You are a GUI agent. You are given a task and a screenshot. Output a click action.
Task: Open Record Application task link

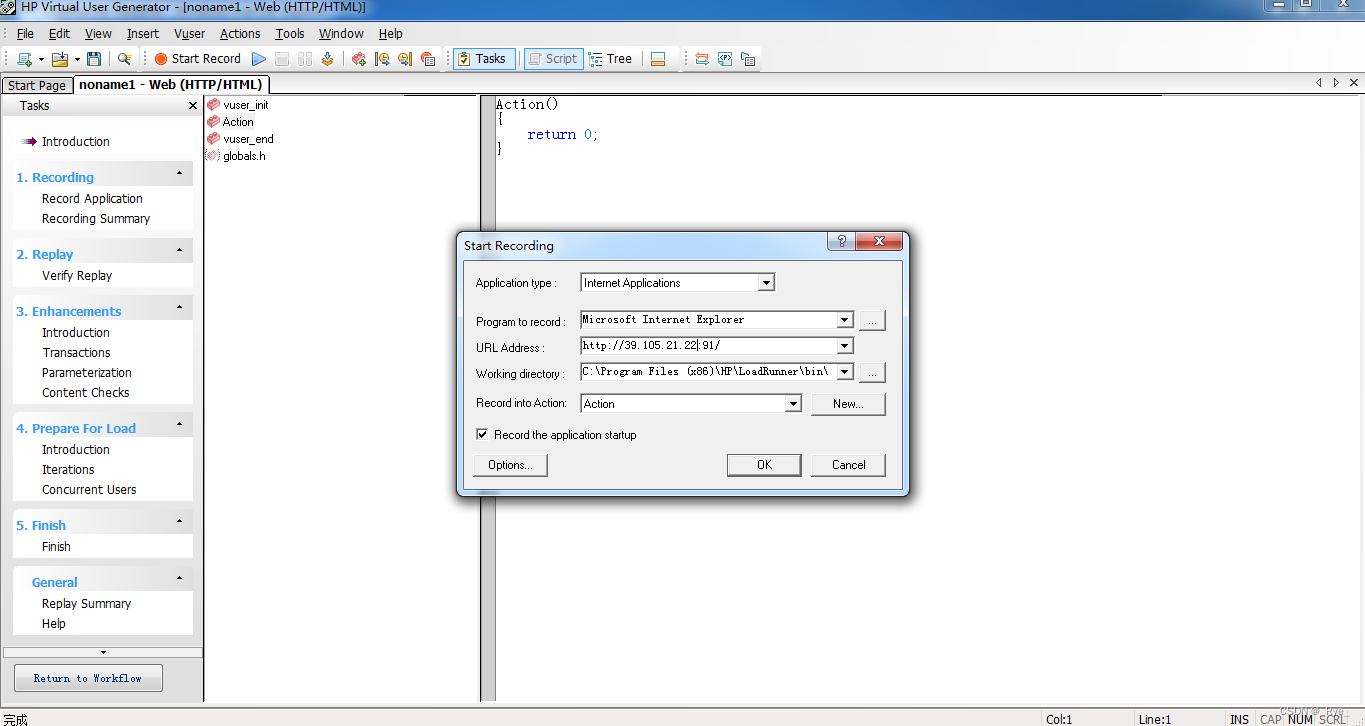coord(92,199)
